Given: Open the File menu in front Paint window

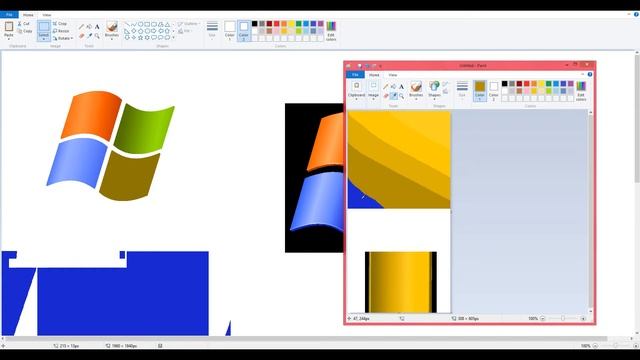Looking at the screenshot, I should [355, 75].
